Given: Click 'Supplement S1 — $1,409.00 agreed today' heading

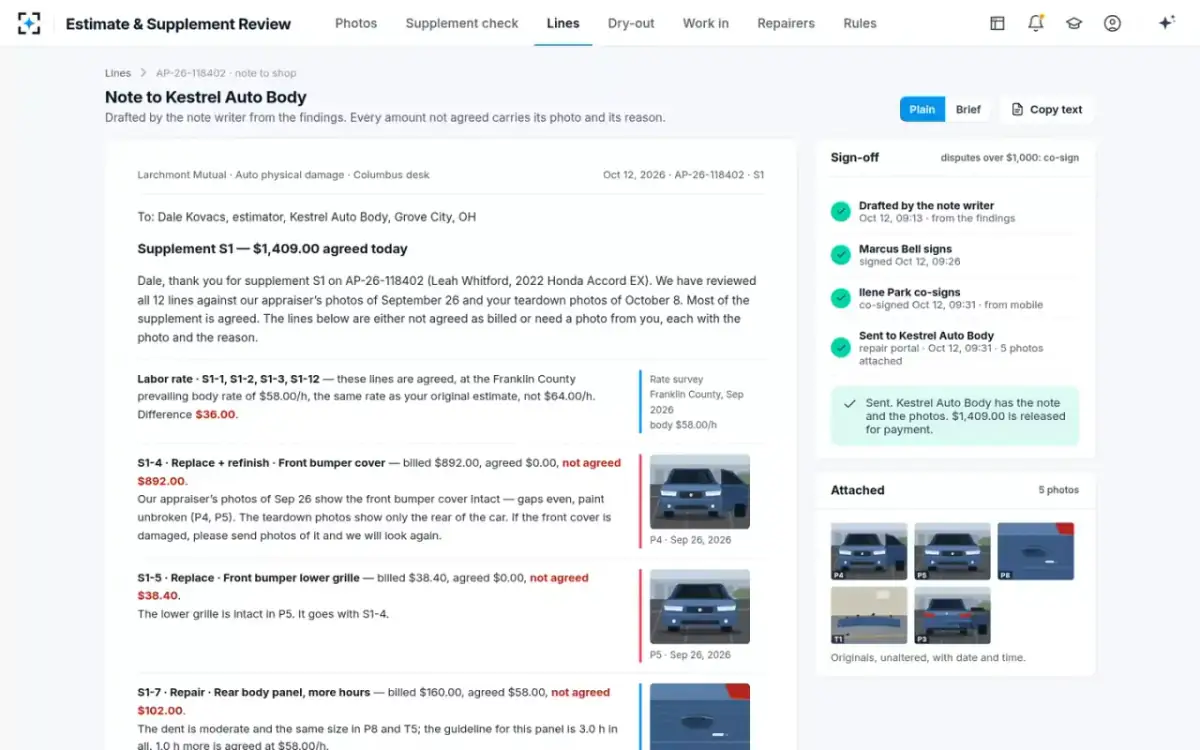Looking at the screenshot, I should click(272, 249).
